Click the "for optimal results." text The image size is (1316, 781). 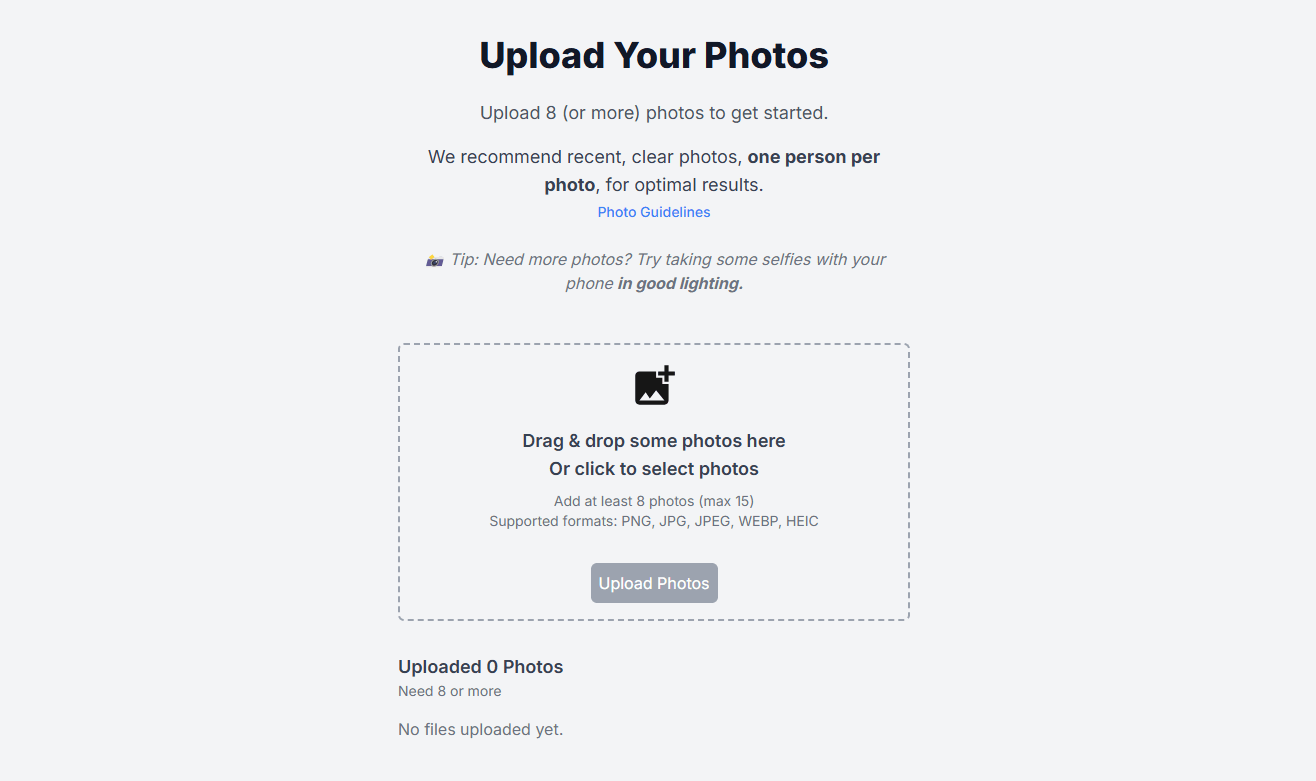[x=684, y=185]
